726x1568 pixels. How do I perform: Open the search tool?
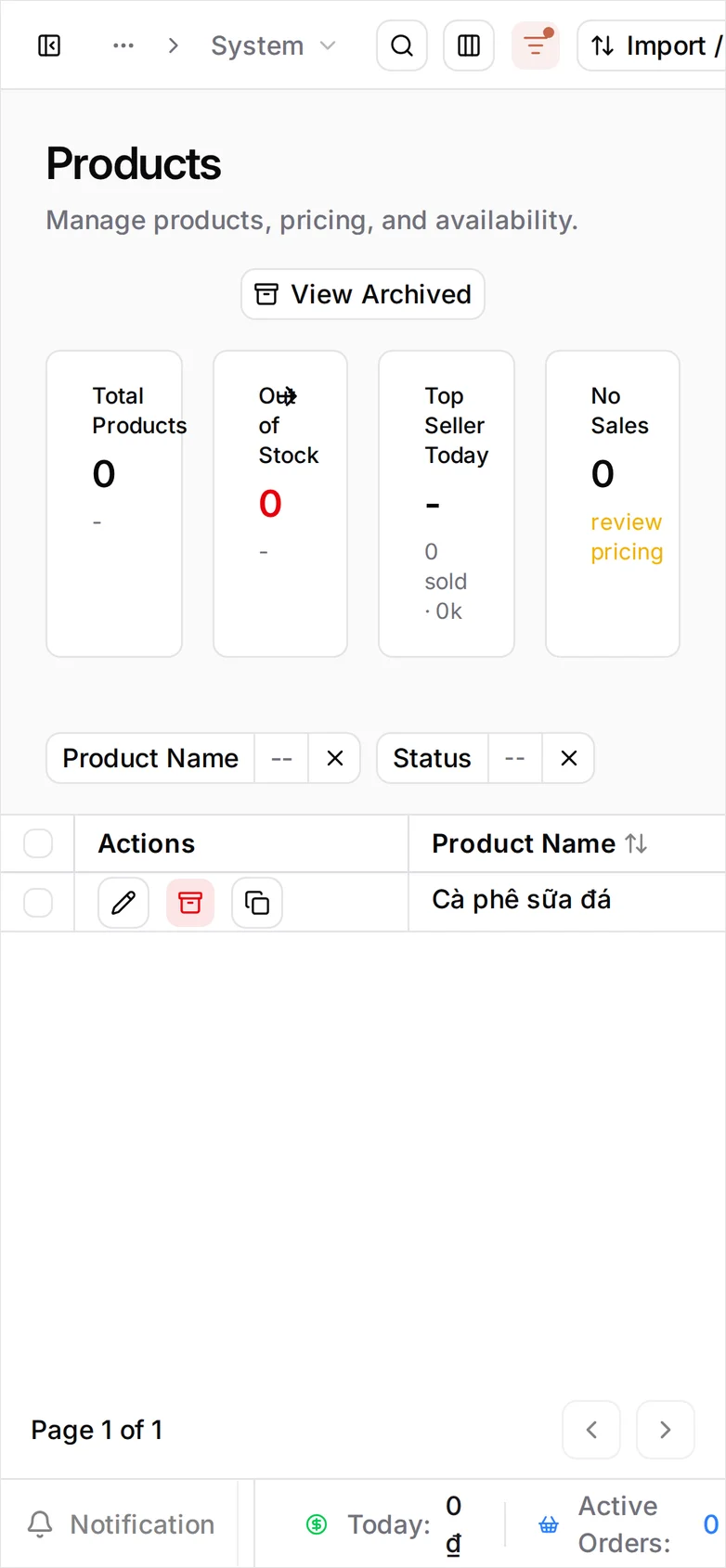click(x=402, y=45)
